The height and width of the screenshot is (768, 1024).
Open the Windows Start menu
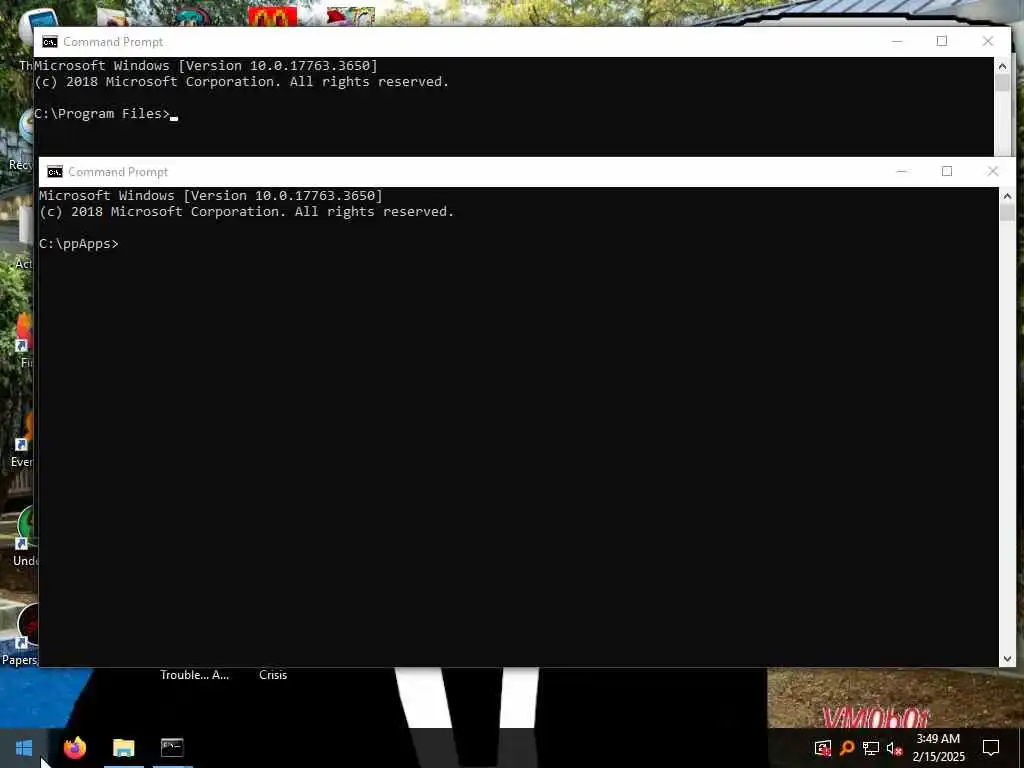pos(24,747)
